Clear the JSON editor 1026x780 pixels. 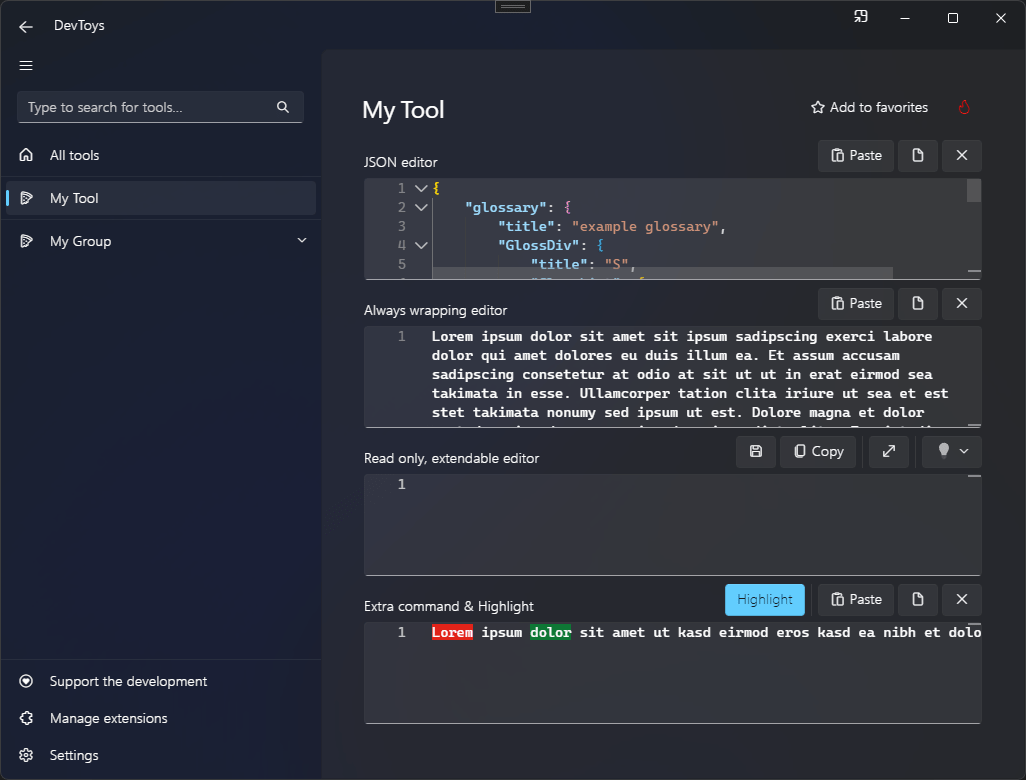(x=961, y=156)
